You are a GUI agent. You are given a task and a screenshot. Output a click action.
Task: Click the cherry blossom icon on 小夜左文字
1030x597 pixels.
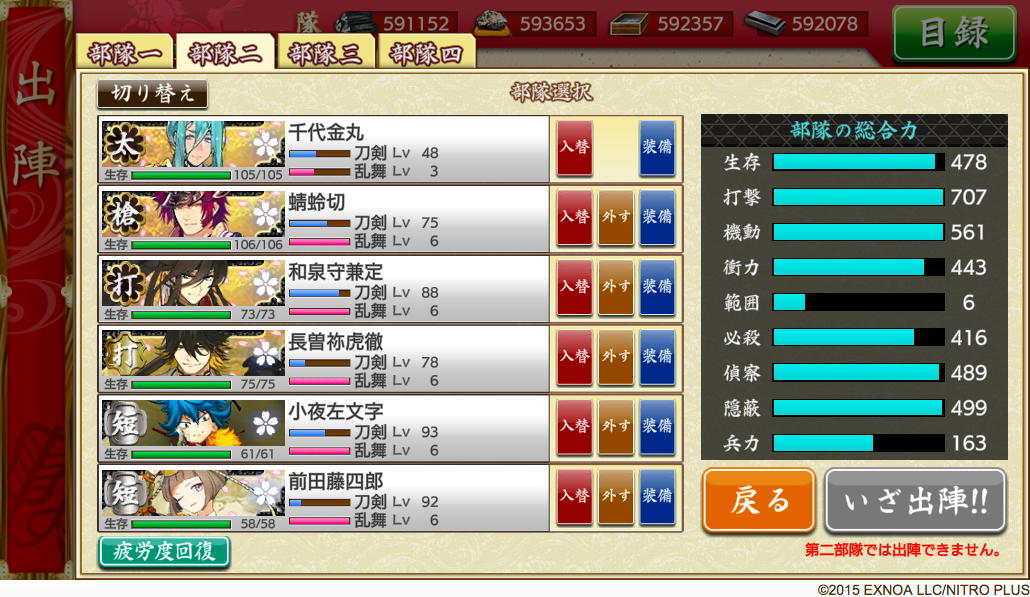click(x=265, y=425)
